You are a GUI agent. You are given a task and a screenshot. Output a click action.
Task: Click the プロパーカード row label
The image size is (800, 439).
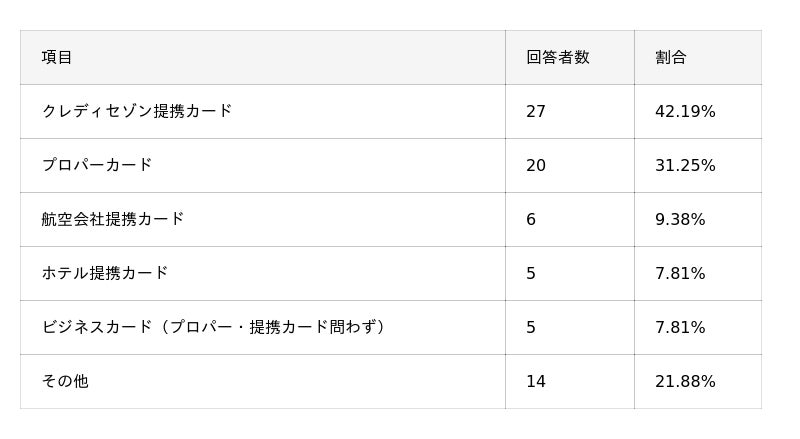(97, 165)
